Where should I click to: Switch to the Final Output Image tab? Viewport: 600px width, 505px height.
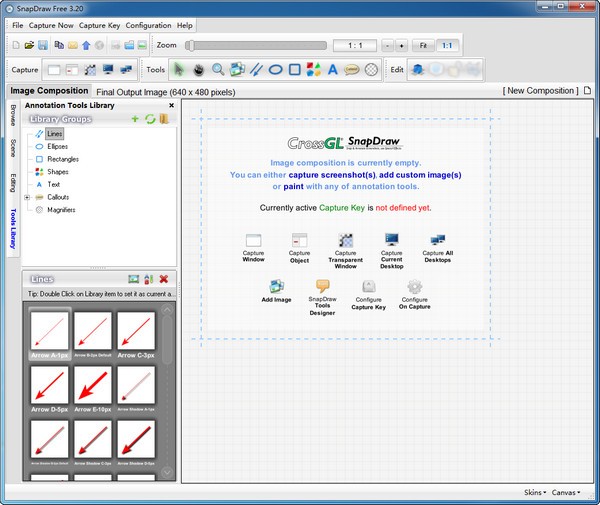click(x=164, y=91)
